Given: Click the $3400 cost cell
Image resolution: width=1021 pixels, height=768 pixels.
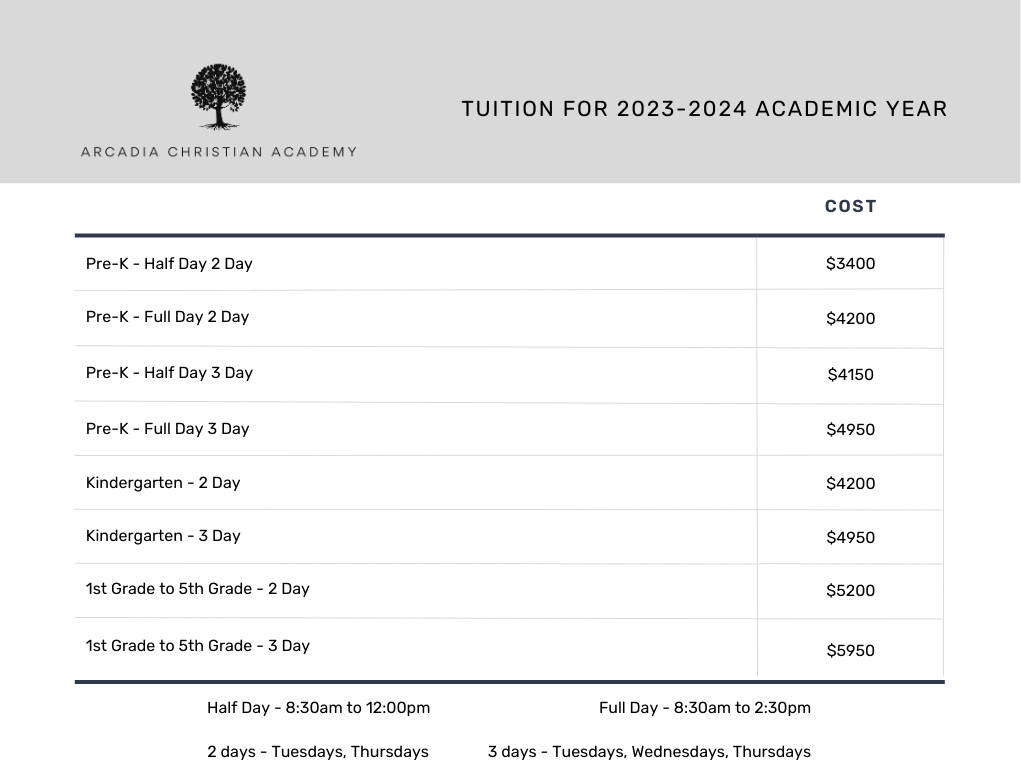Looking at the screenshot, I should pos(850,263).
